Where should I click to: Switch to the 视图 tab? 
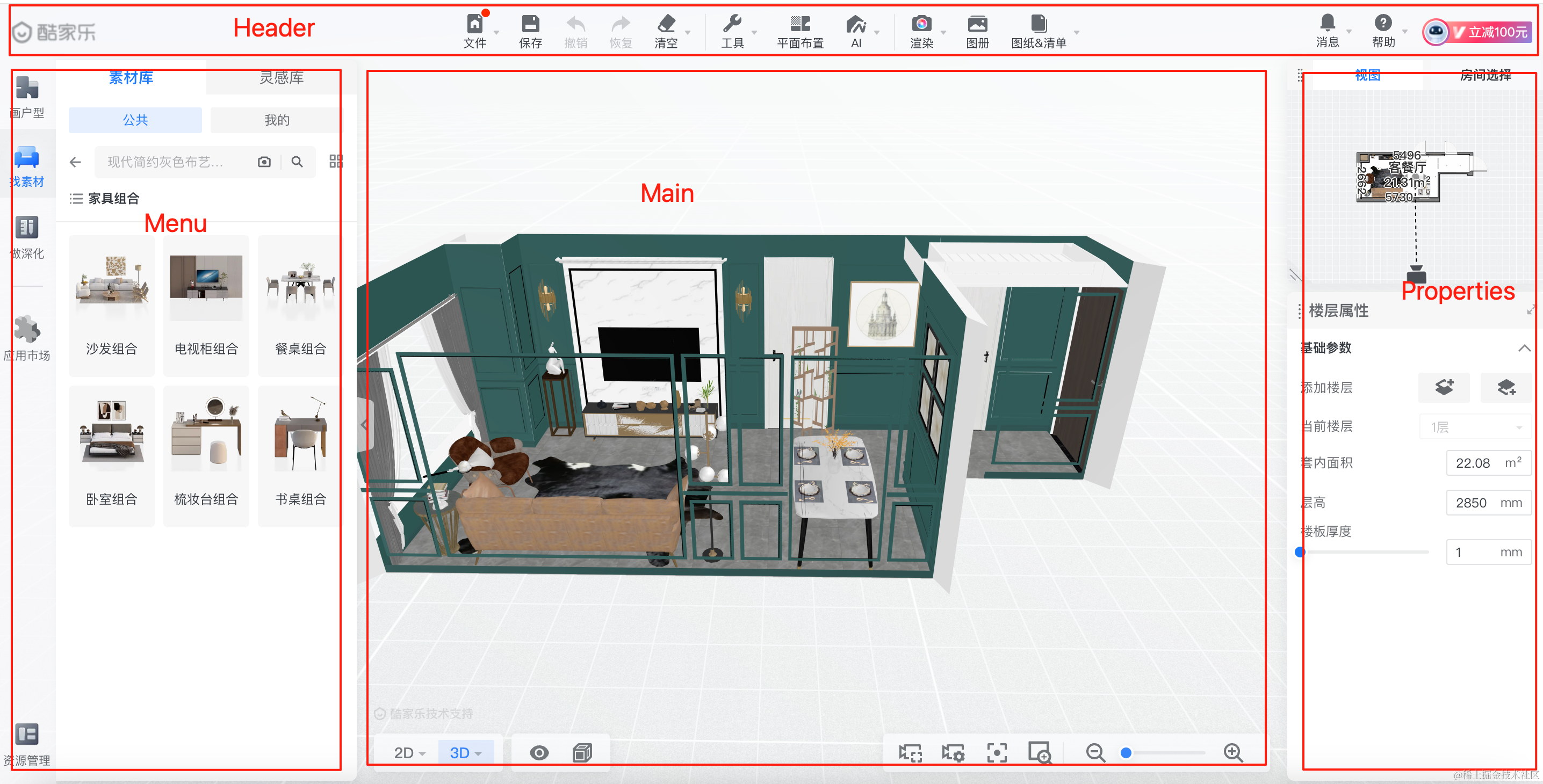point(1367,75)
